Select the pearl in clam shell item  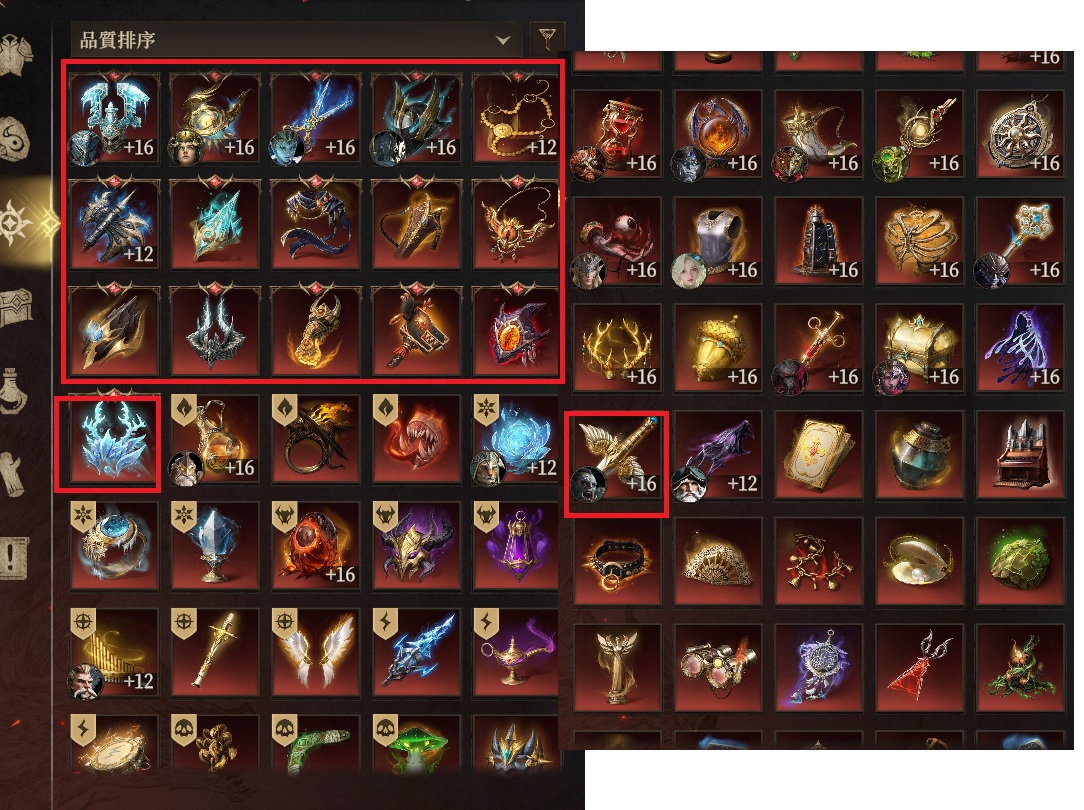coord(919,563)
